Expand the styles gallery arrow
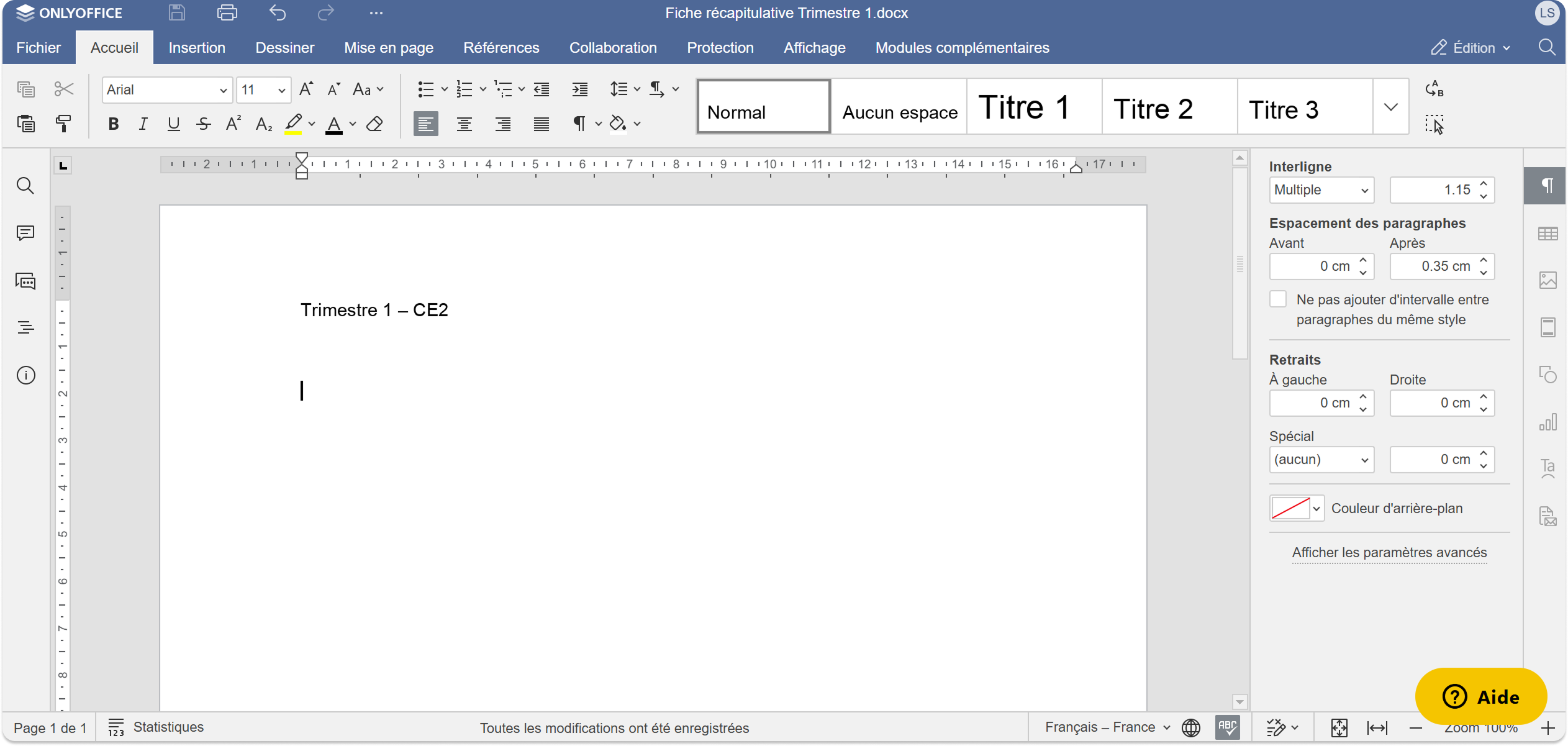 (1390, 107)
